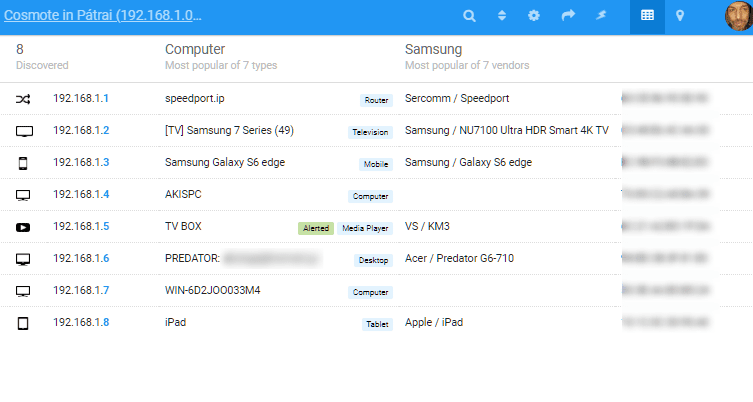This screenshot has height=402, width=753.
Task: Open IP address 192.168.1.7
Action: click(x=81, y=291)
